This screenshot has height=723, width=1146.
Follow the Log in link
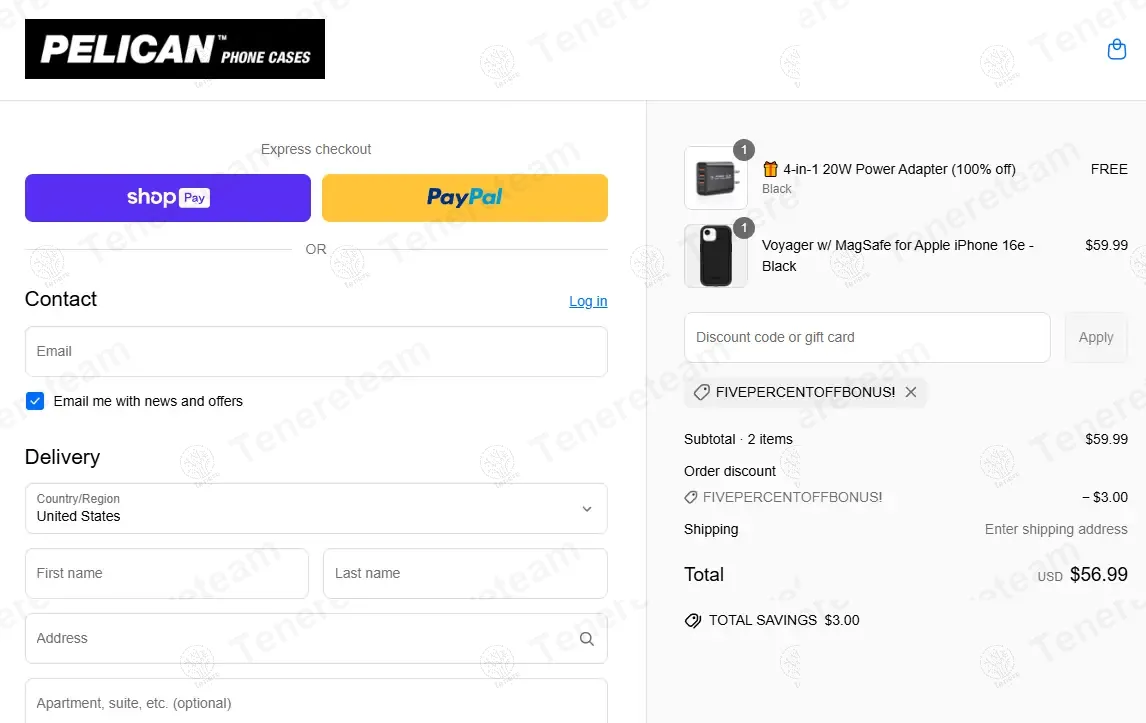point(588,301)
